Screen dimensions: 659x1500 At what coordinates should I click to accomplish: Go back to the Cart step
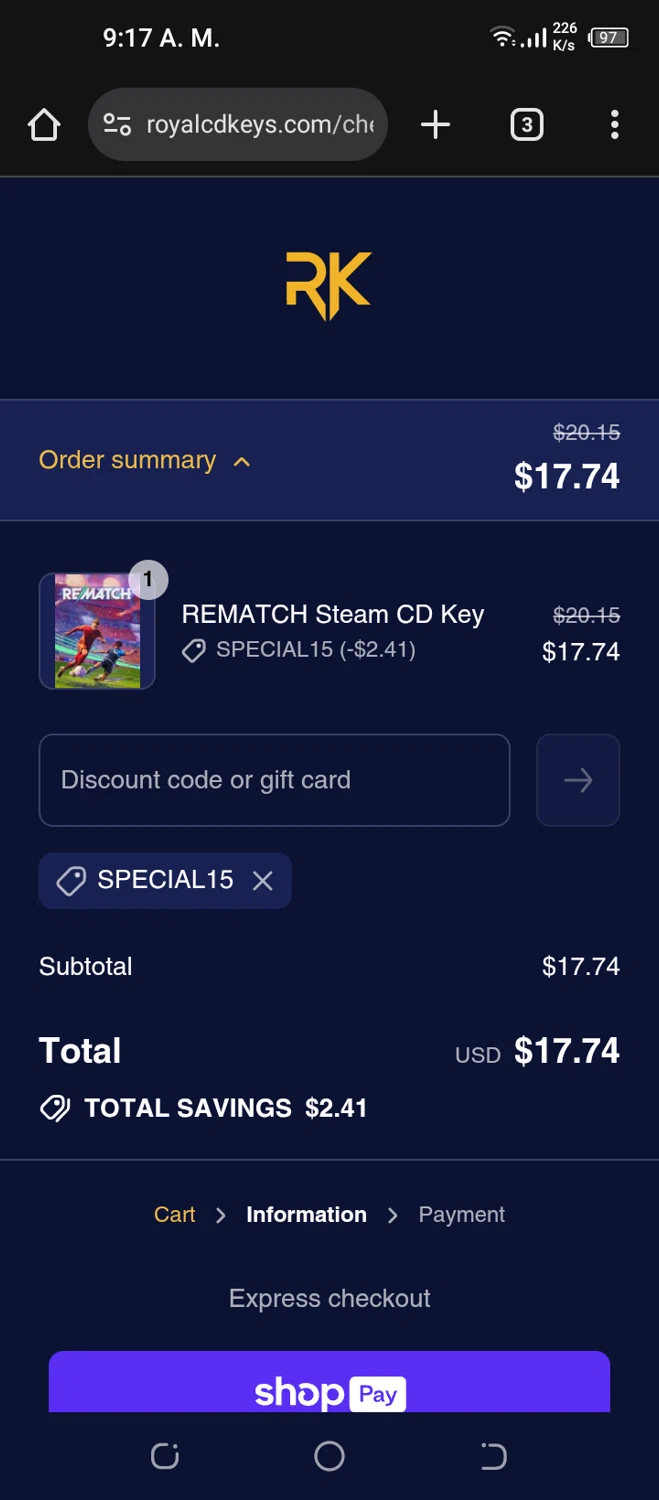(174, 1214)
